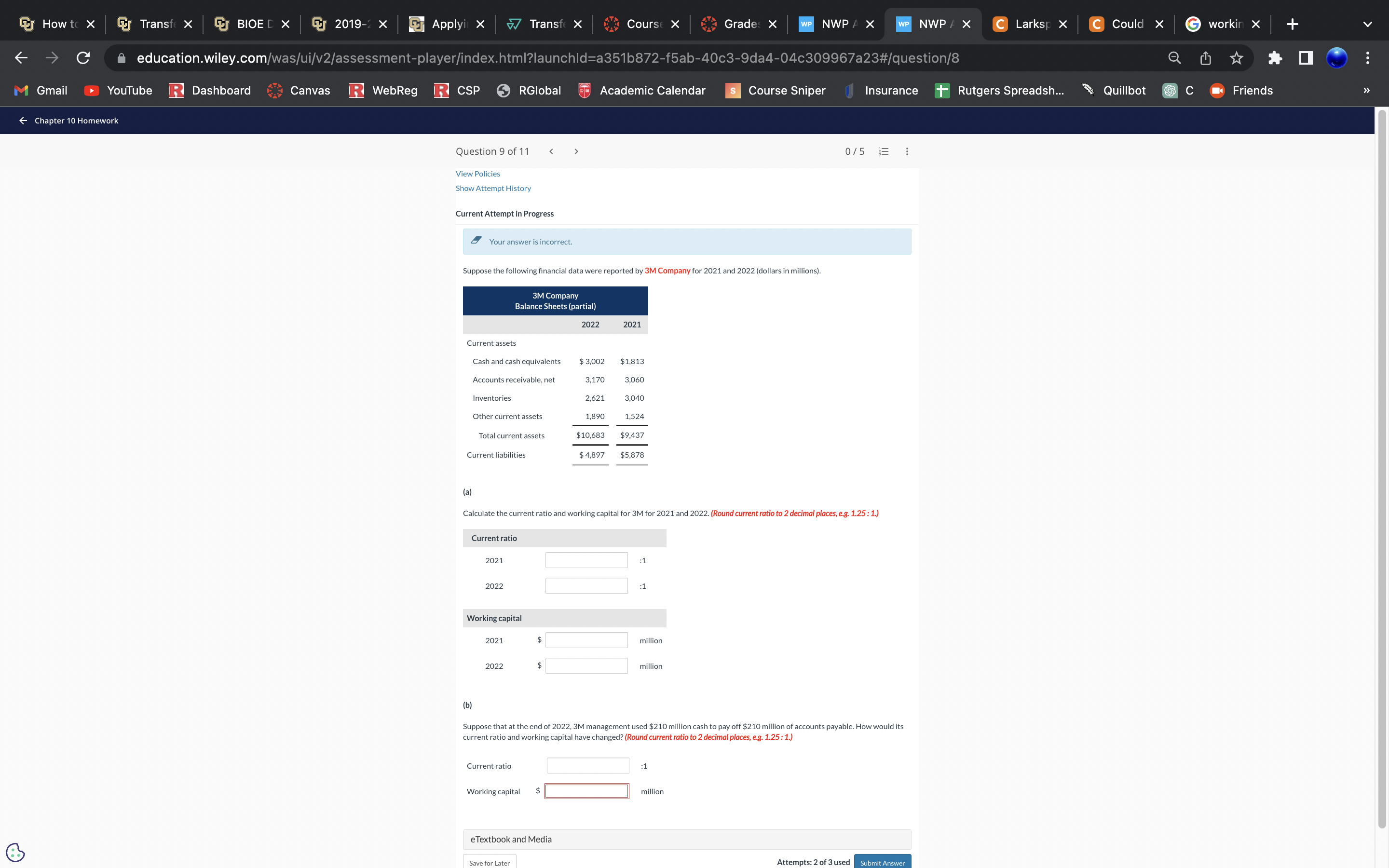
Task: Click the page vertical scrollbar
Action: tap(1382, 459)
